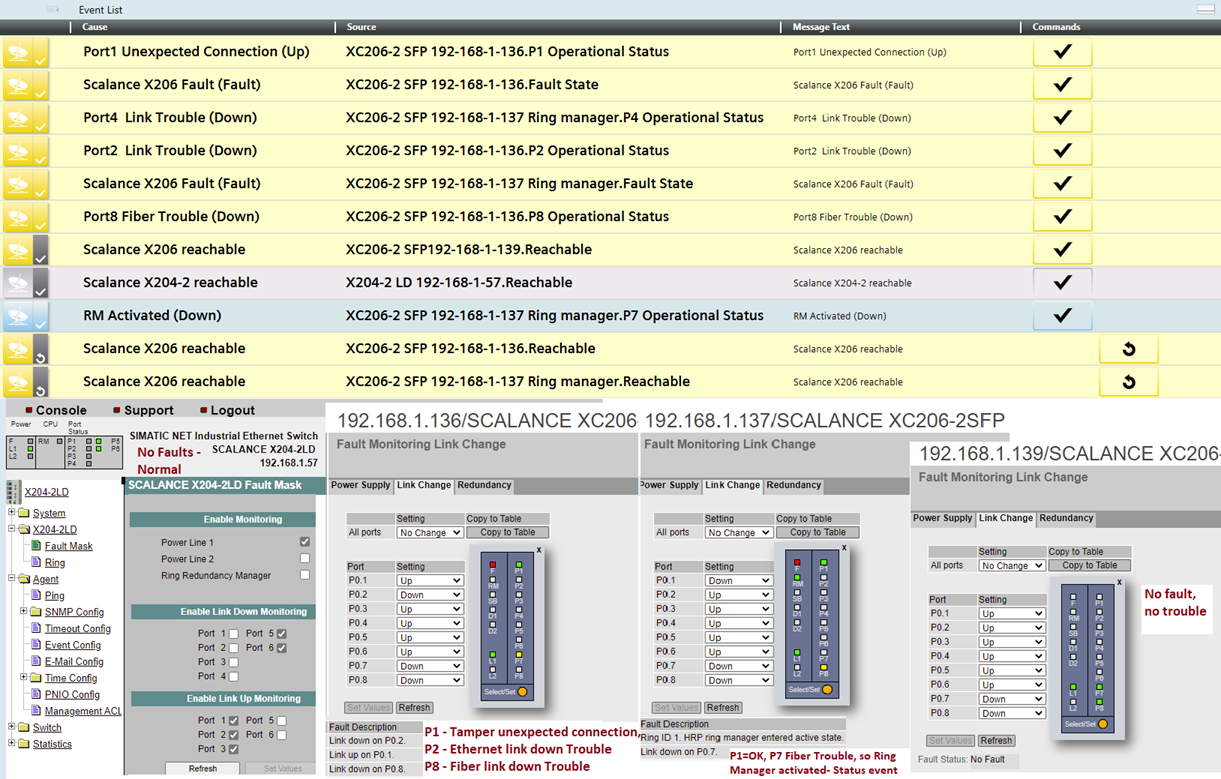Uncheck Port 3 under Enable Link Up Monitoring

233,748
